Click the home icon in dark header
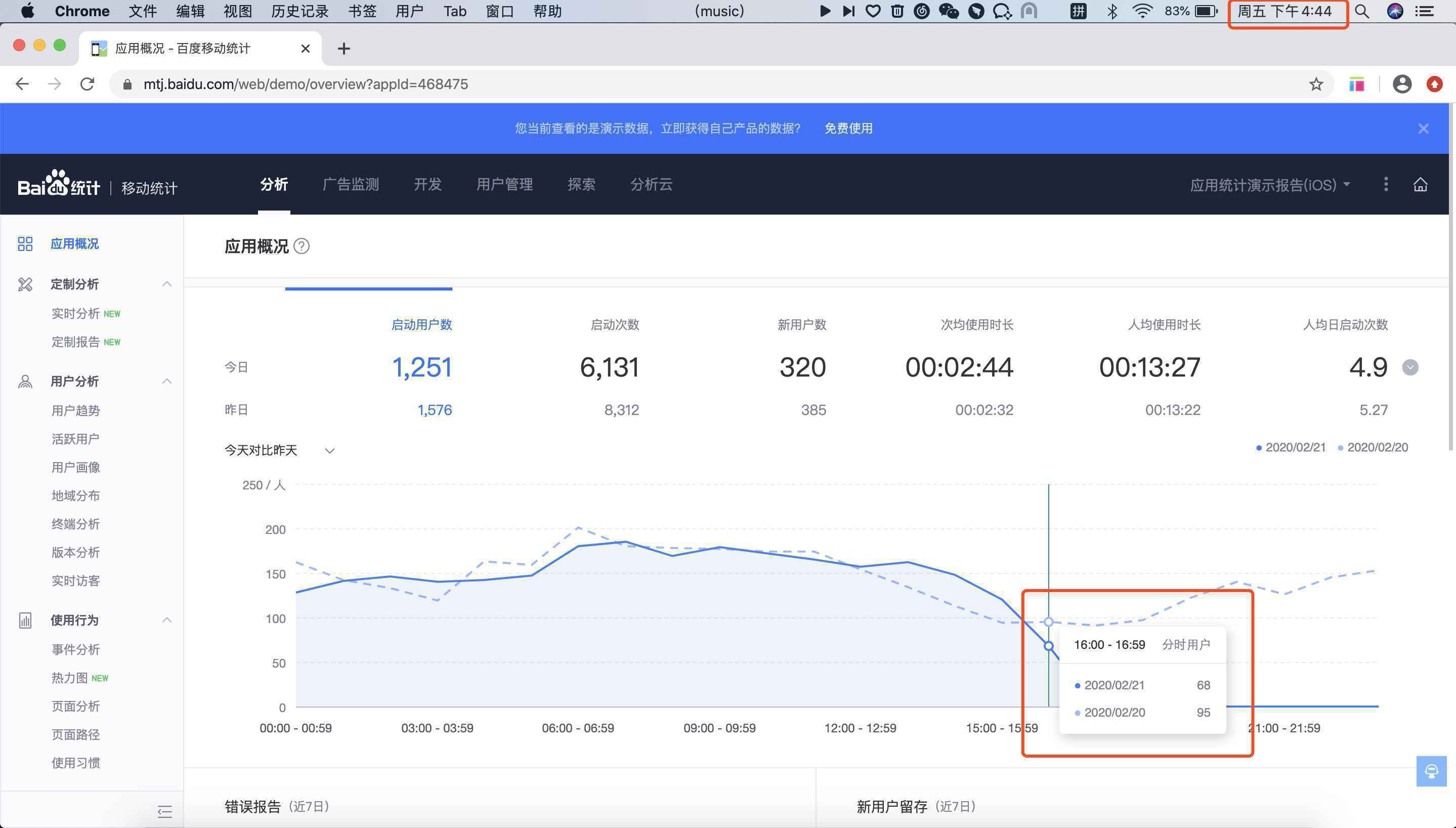Image resolution: width=1456 pixels, height=828 pixels. [1420, 185]
